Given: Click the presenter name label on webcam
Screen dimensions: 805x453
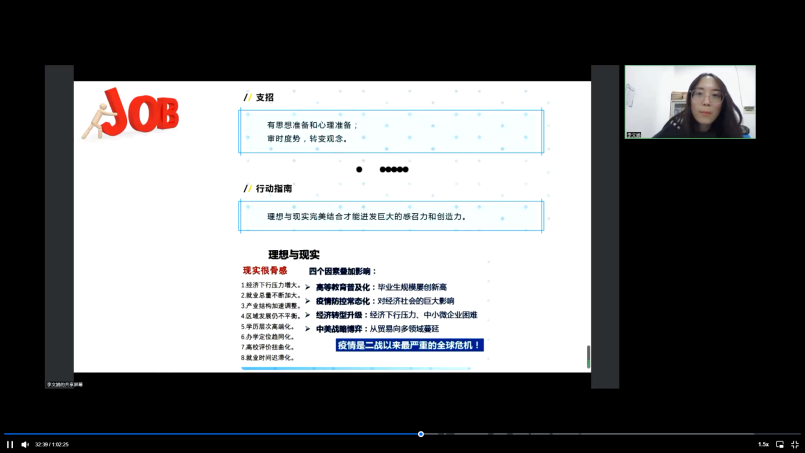Looking at the screenshot, I should point(634,134).
